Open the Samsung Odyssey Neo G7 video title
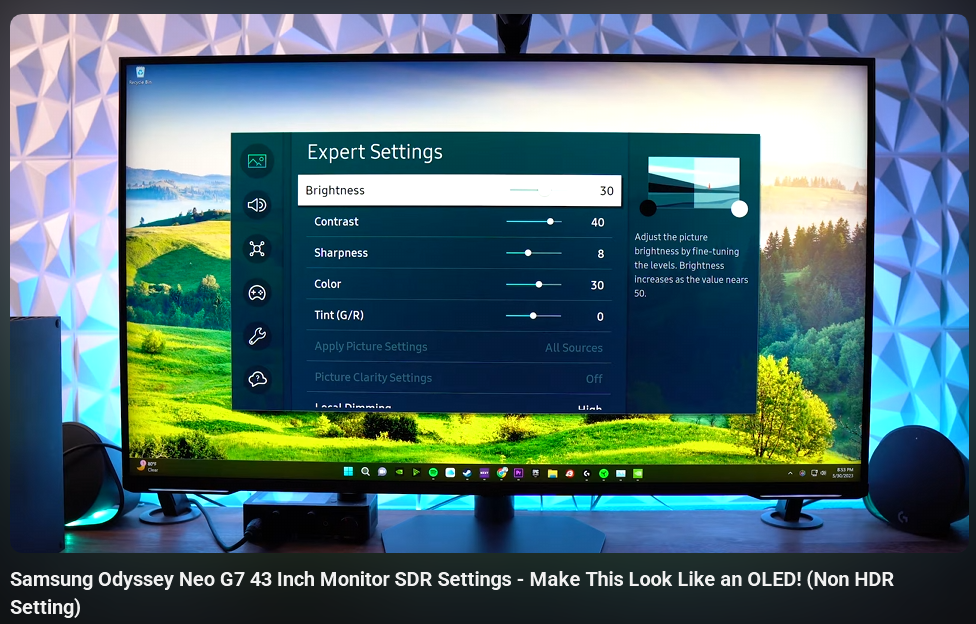Image resolution: width=976 pixels, height=624 pixels. point(452,592)
